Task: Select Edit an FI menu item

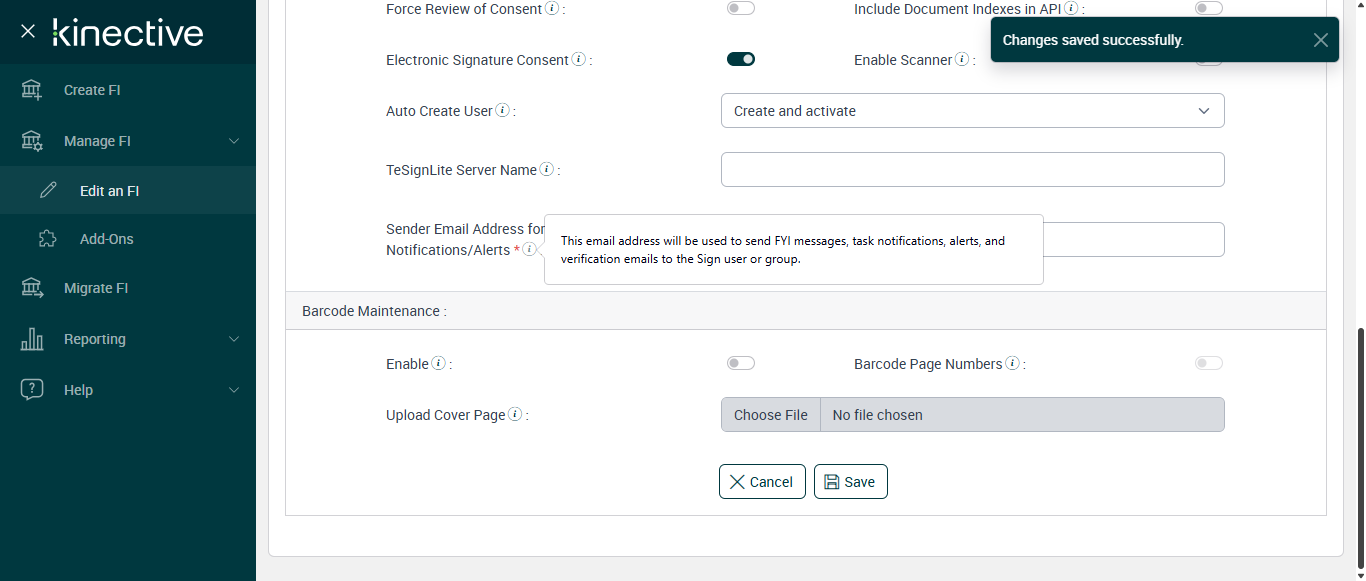Action: pos(109,191)
